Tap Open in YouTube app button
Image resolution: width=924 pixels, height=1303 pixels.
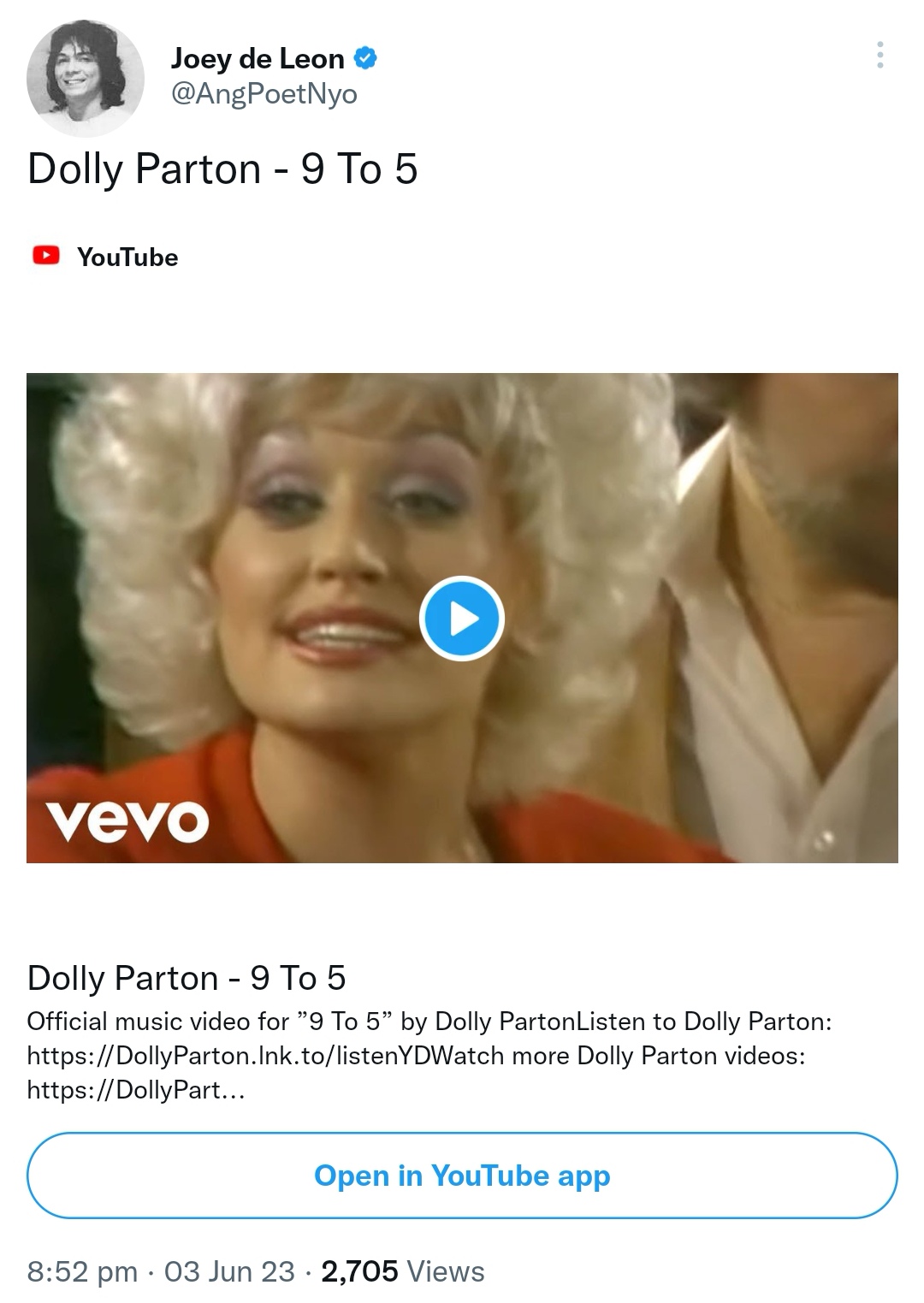coord(462,1176)
